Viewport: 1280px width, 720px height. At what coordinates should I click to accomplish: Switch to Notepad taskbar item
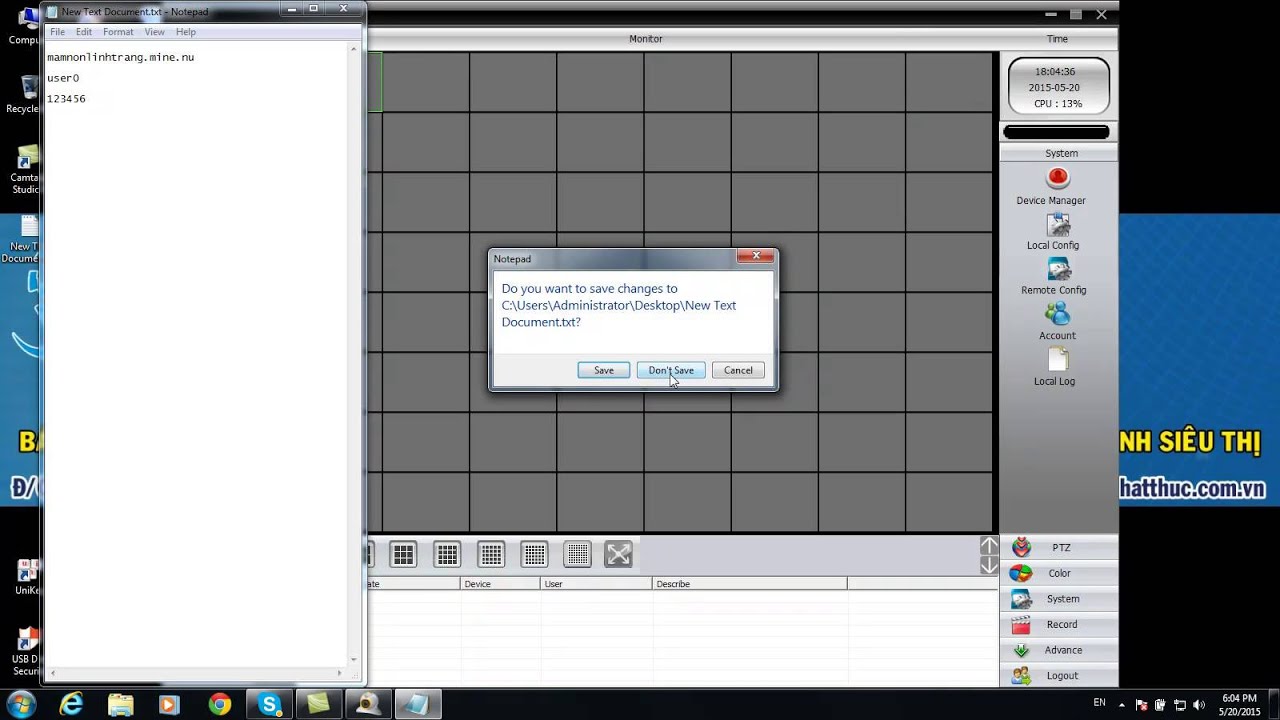click(418, 704)
